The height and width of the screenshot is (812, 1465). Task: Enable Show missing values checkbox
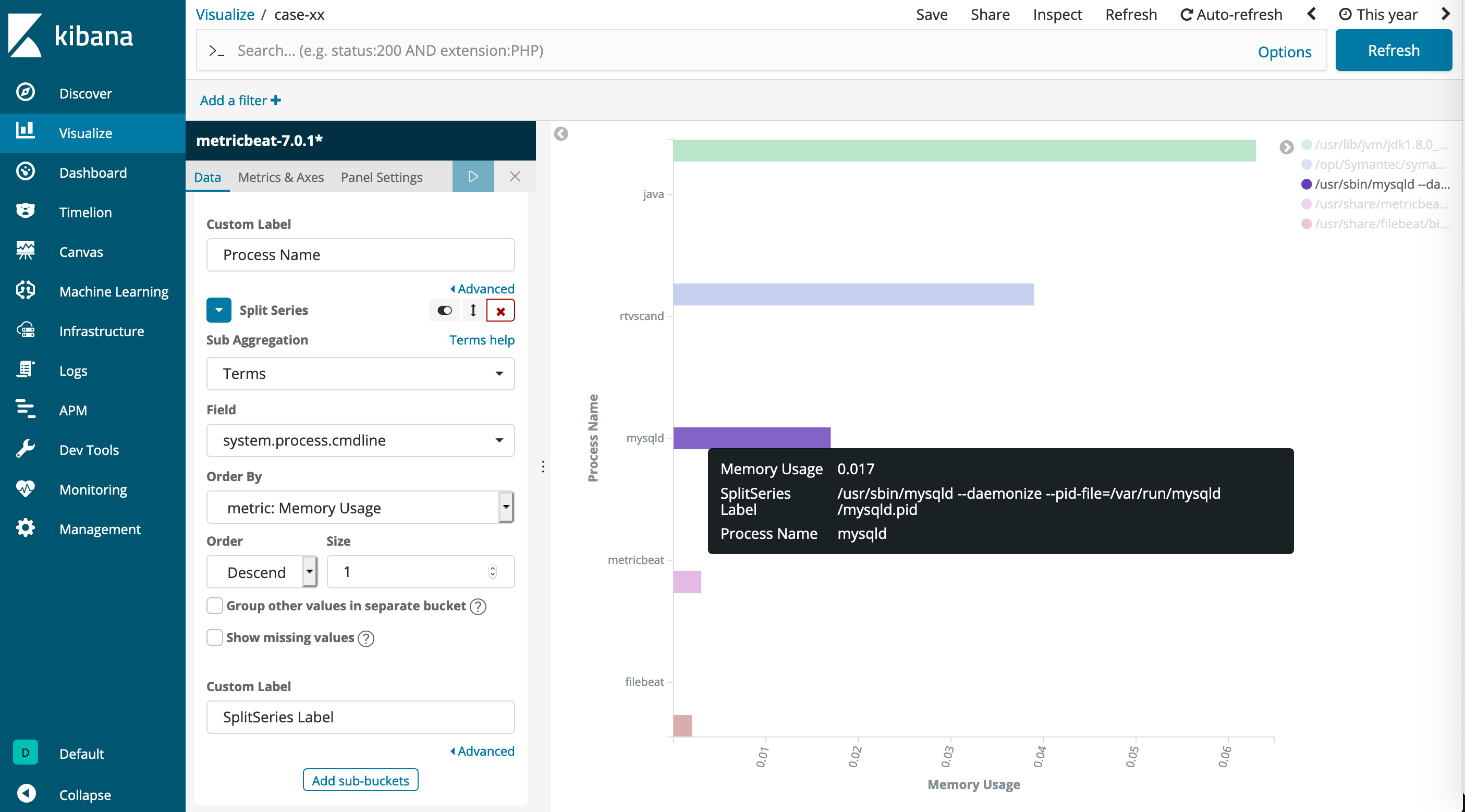[x=214, y=637]
